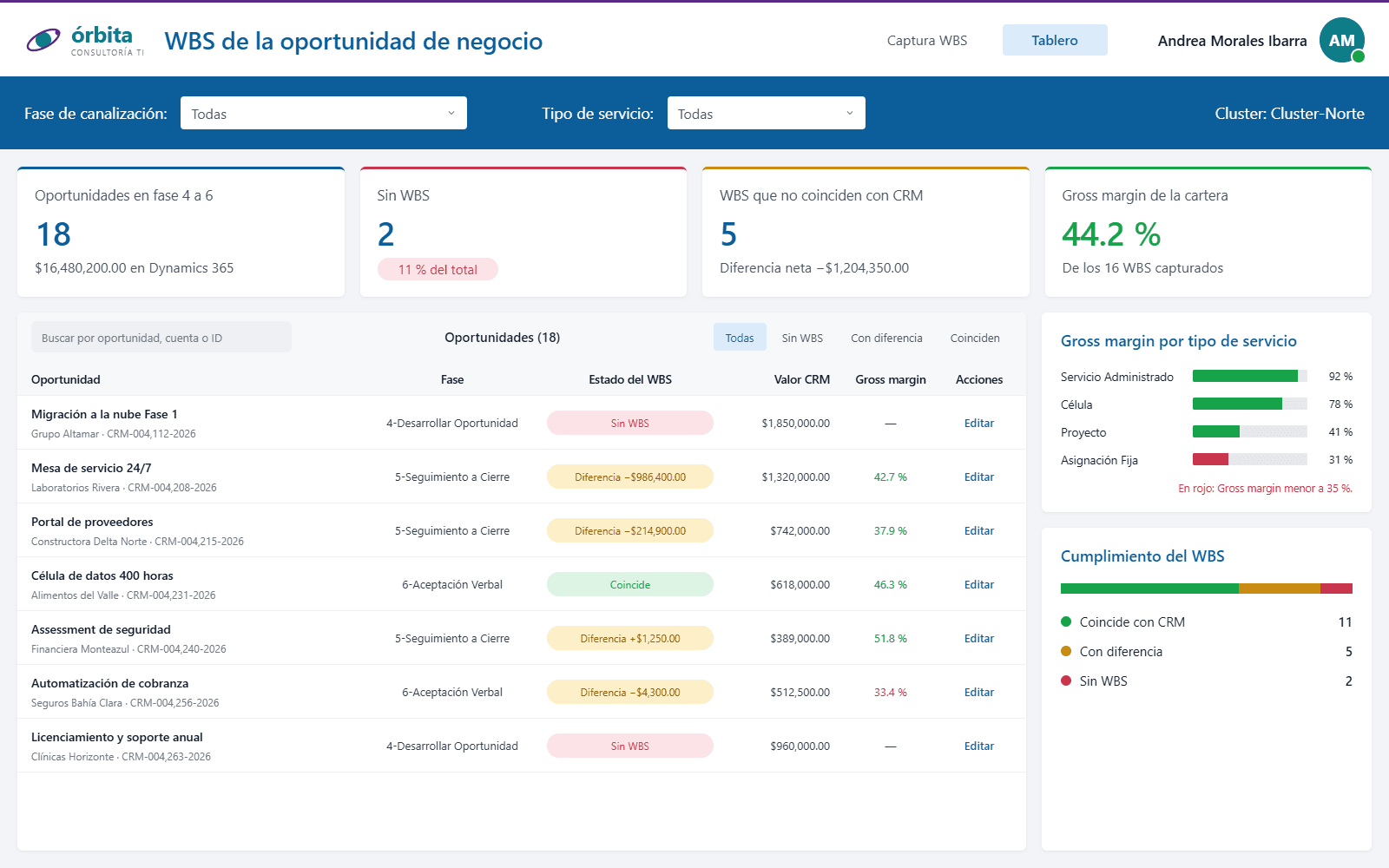This screenshot has height=868, width=1389.
Task: Select the Tablero tab
Action: click(x=1055, y=40)
